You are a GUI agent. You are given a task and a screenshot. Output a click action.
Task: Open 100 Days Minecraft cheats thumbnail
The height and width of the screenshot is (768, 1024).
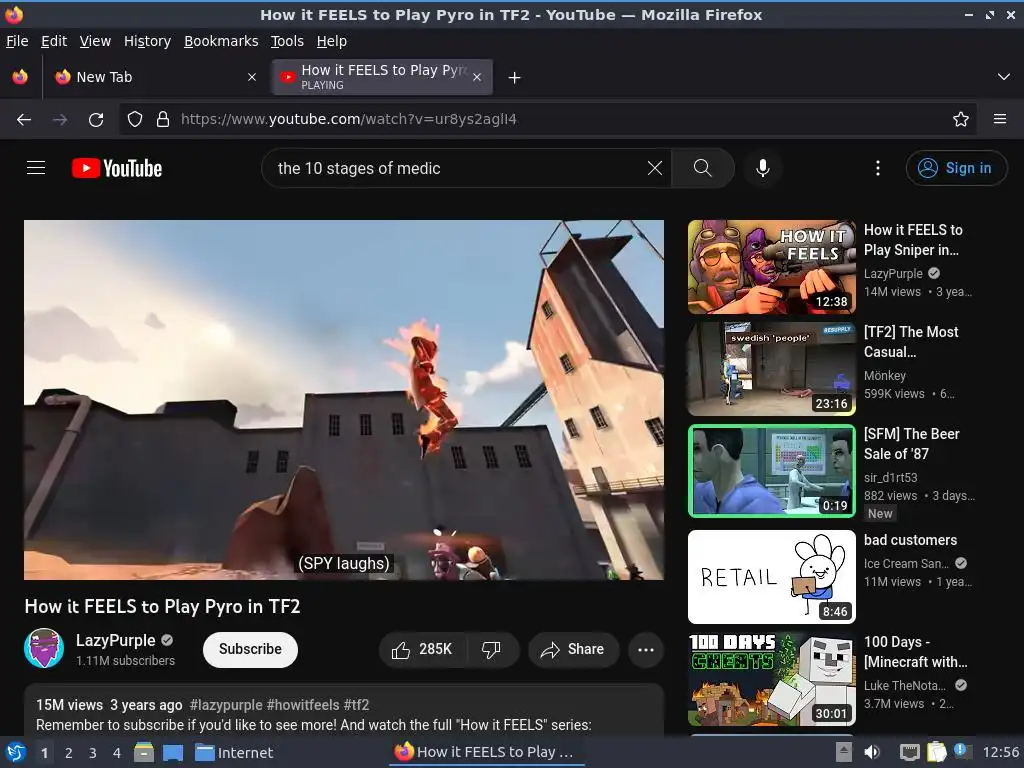pos(771,679)
